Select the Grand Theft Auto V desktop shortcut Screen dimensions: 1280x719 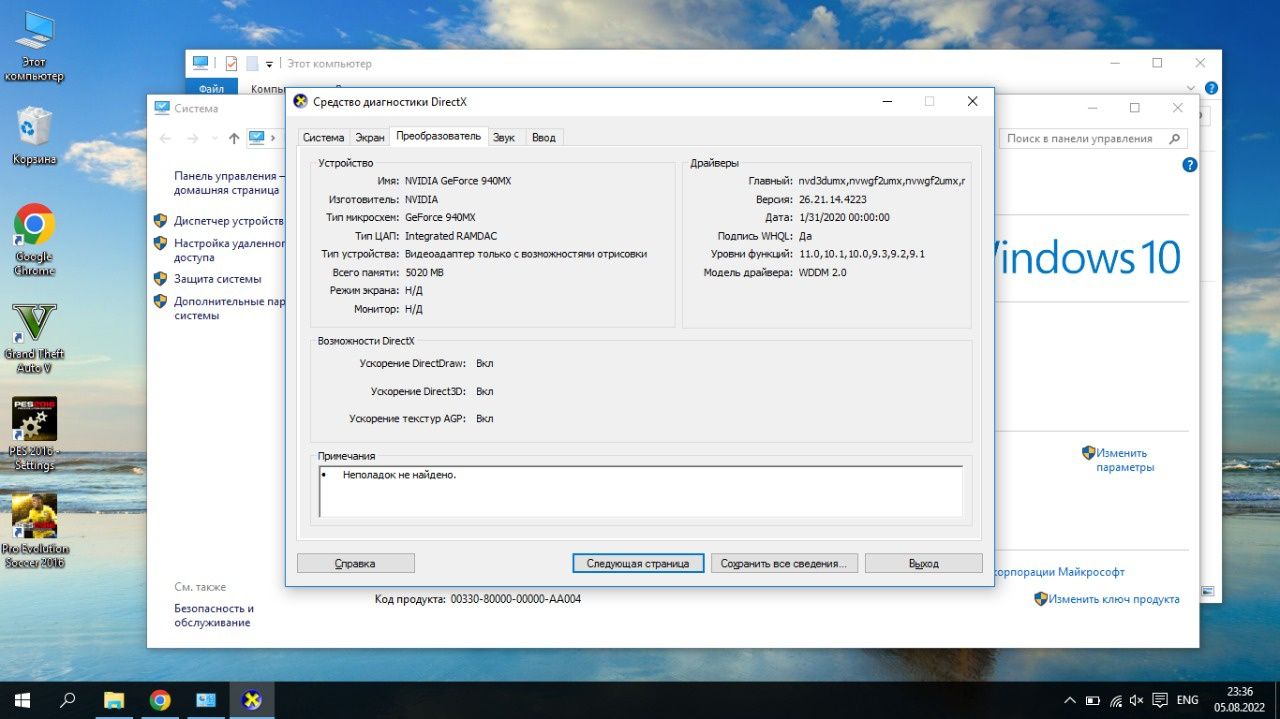coord(34,338)
